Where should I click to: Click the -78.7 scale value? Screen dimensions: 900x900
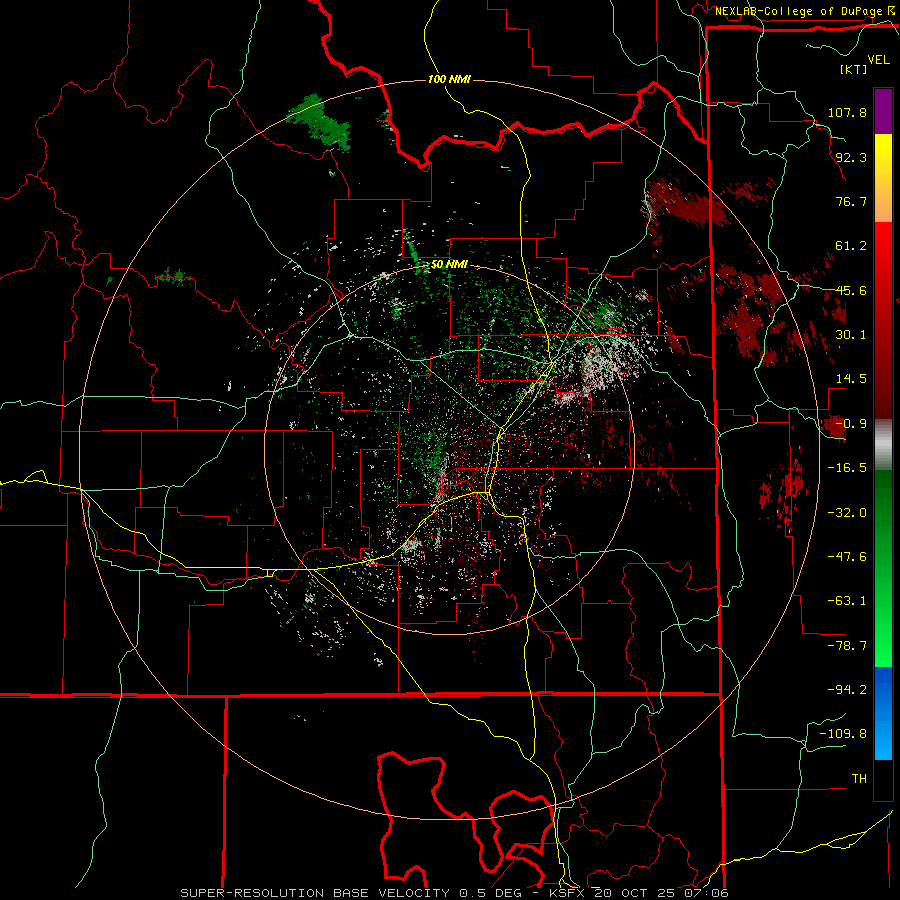point(847,646)
